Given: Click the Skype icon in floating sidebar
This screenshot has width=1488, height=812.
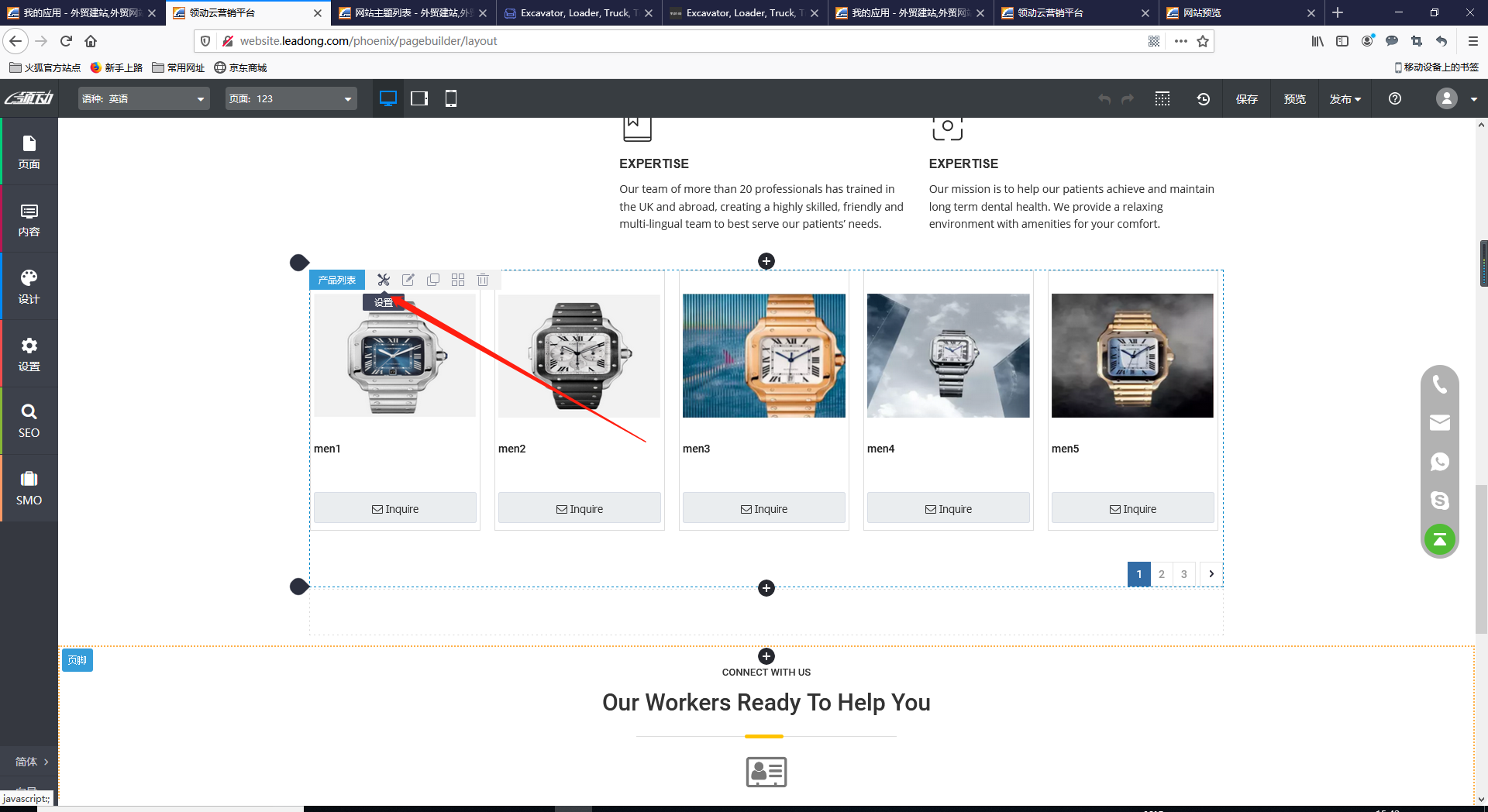Looking at the screenshot, I should 1439,501.
